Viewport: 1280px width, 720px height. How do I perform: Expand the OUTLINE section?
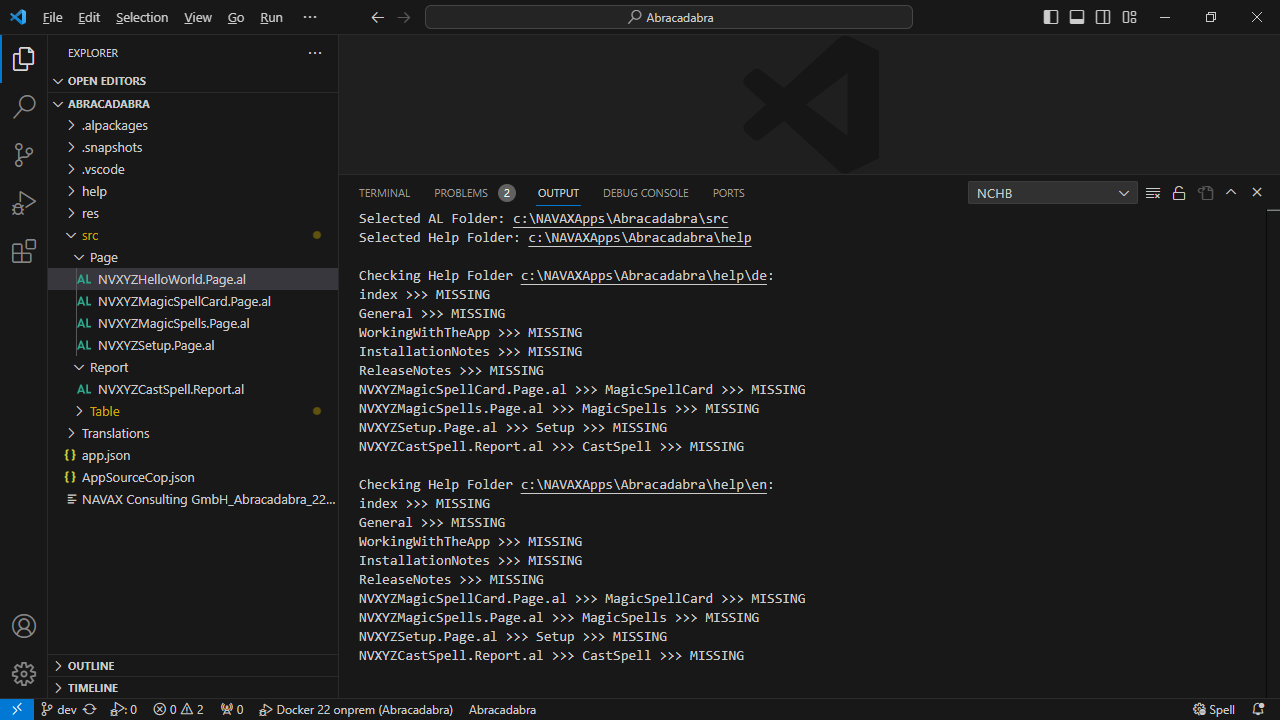coord(90,666)
